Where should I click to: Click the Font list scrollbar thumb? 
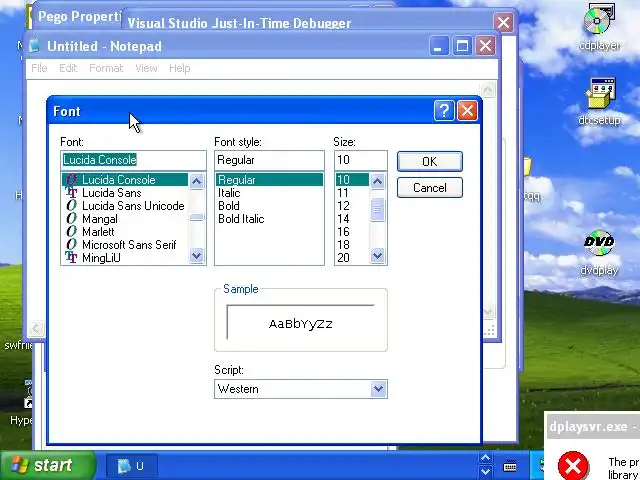(x=197, y=218)
